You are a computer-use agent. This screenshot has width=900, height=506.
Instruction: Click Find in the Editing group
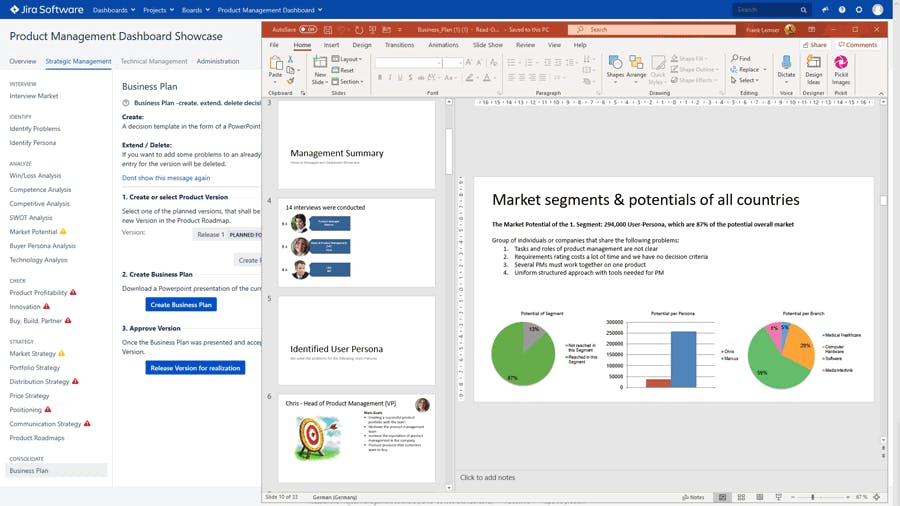741,59
